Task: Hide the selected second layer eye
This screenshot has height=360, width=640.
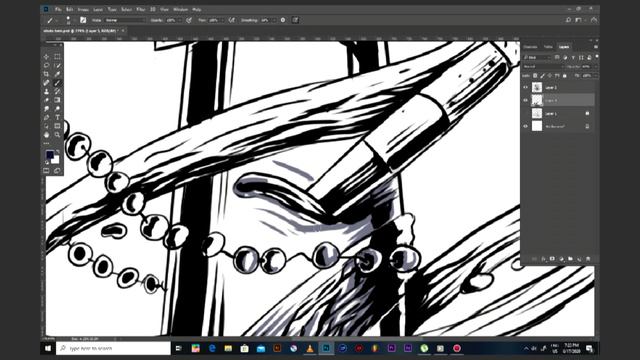Action: pyautogui.click(x=526, y=100)
